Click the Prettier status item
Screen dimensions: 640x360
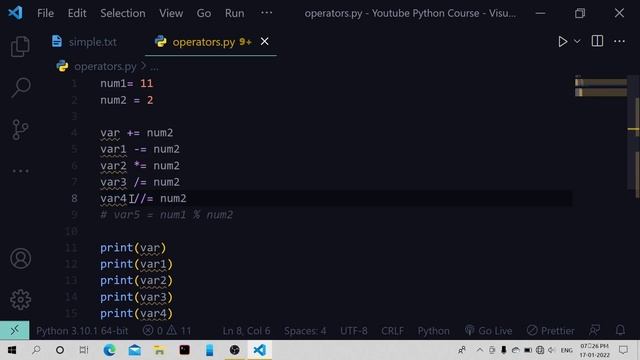click(550, 331)
